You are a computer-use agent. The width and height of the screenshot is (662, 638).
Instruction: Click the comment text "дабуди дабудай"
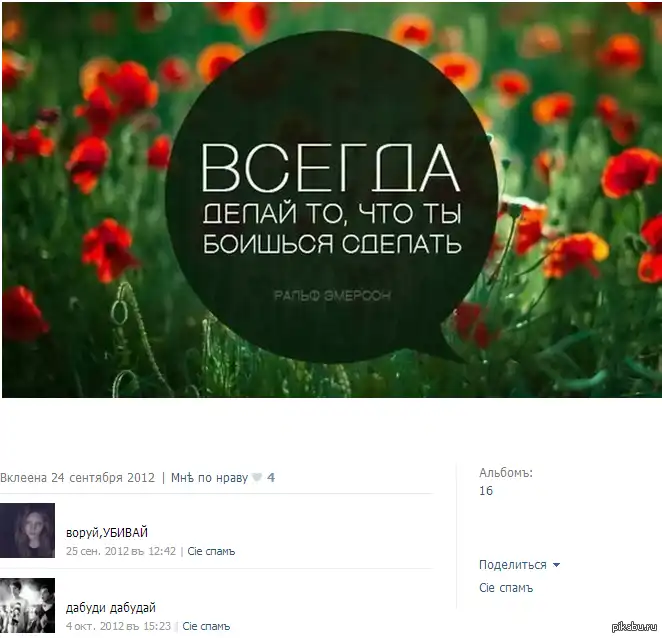coord(111,608)
